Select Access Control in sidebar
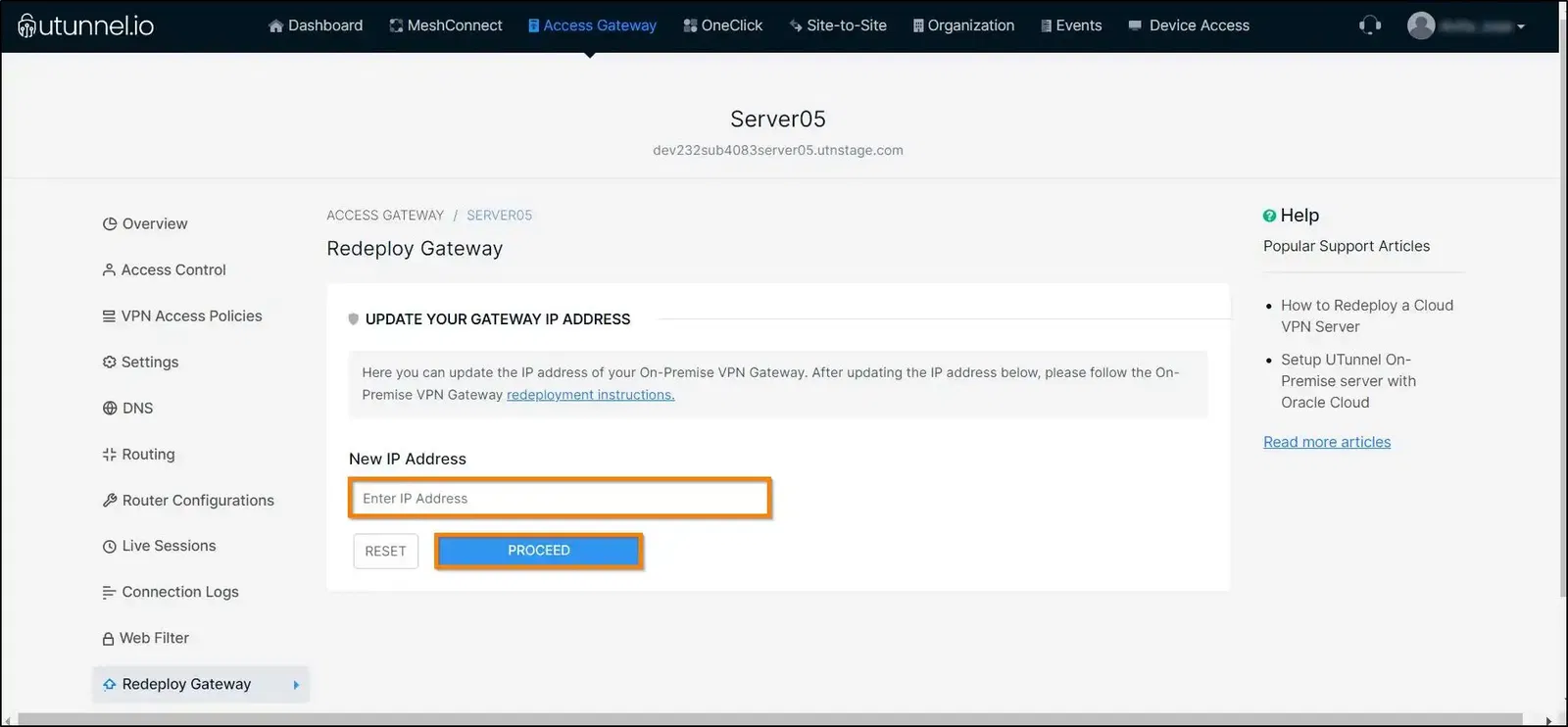Image resolution: width=1568 pixels, height=727 pixels. coord(173,269)
